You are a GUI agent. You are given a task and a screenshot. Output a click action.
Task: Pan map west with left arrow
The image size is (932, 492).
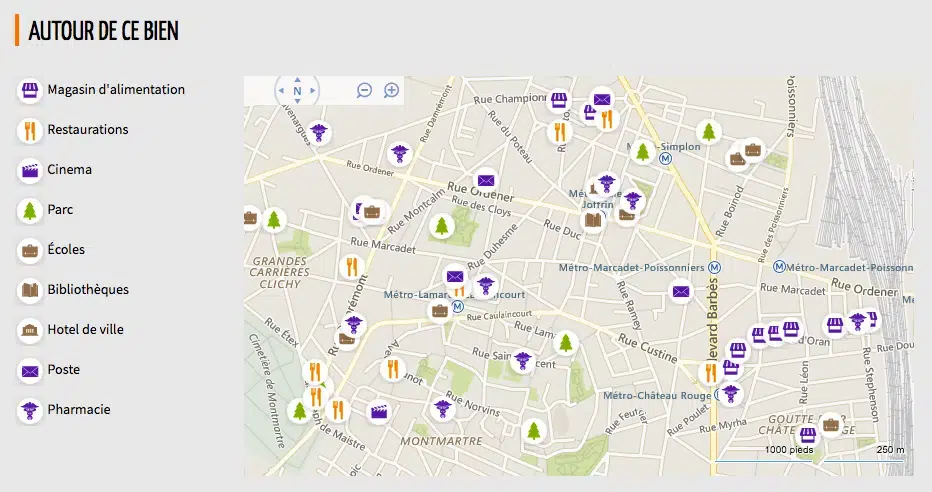[x=281, y=91]
